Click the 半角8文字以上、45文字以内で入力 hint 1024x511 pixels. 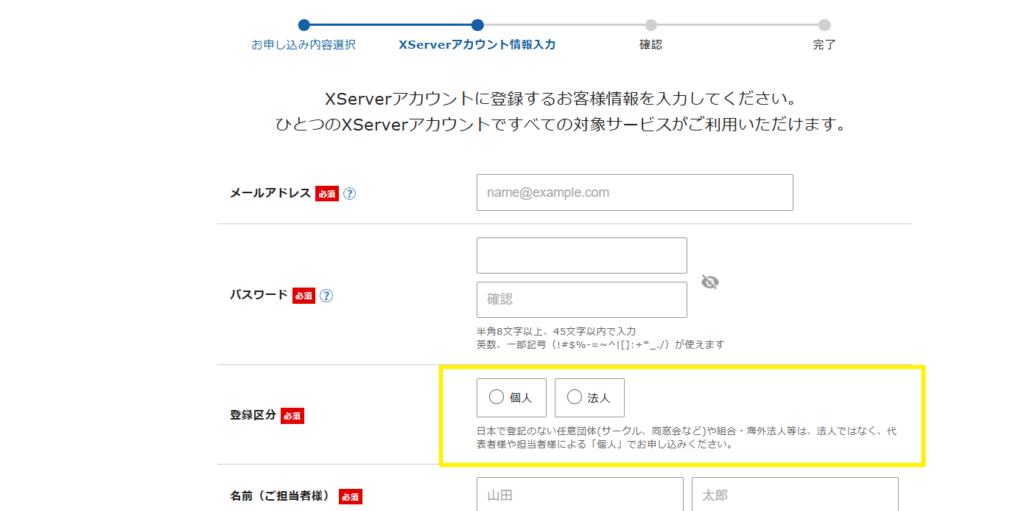pyautogui.click(x=556, y=331)
